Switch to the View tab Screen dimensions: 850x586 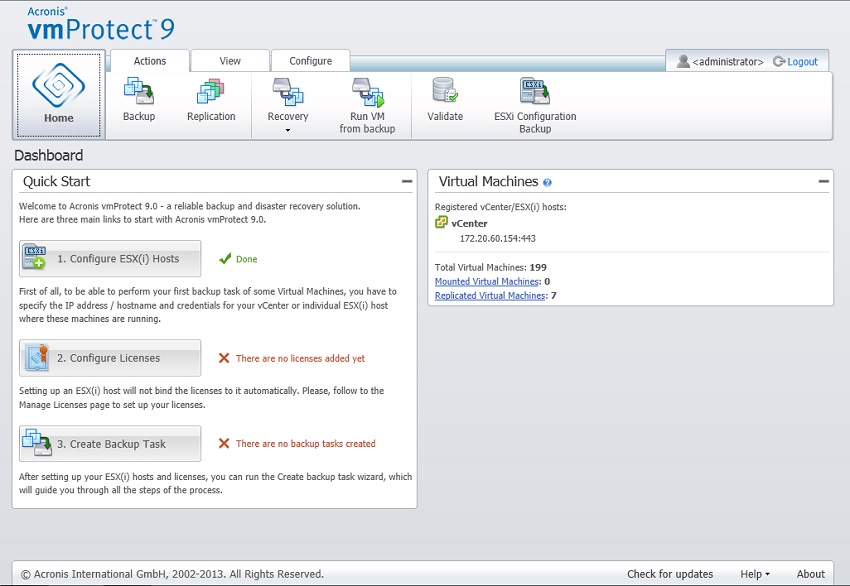[x=230, y=61]
